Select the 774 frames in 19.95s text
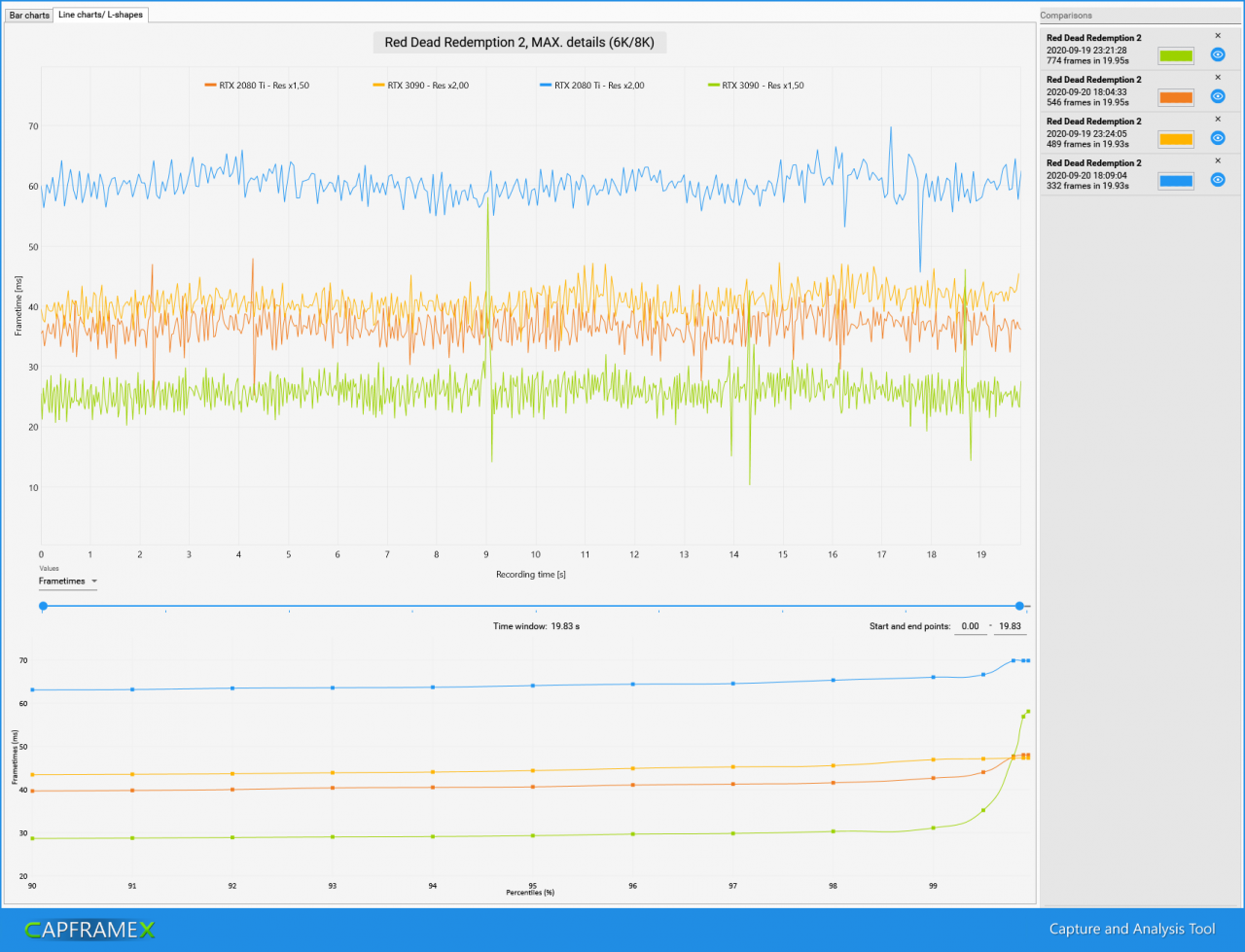This screenshot has height=952, width=1245. 1087,60
